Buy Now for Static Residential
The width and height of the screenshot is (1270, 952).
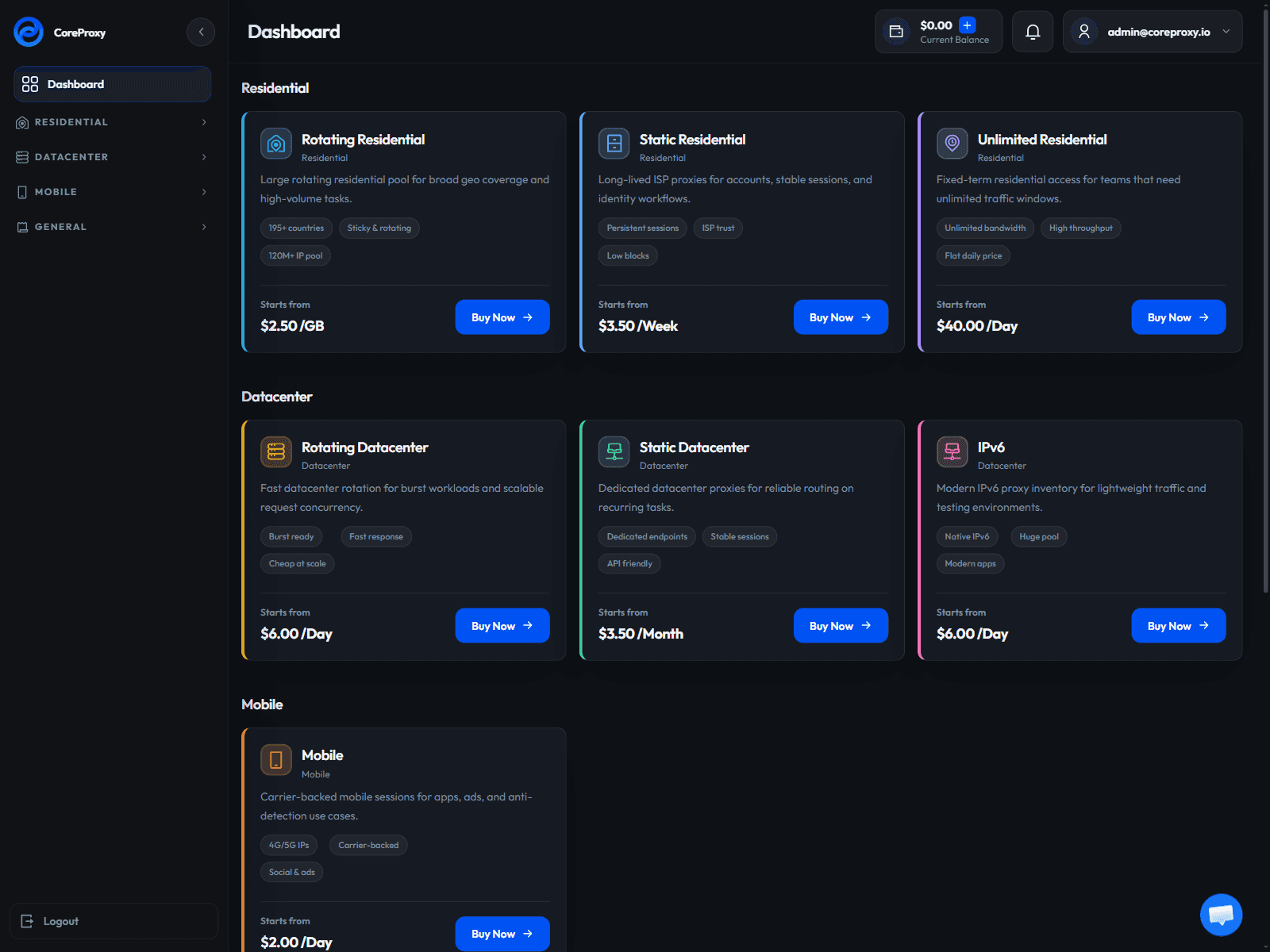click(841, 317)
